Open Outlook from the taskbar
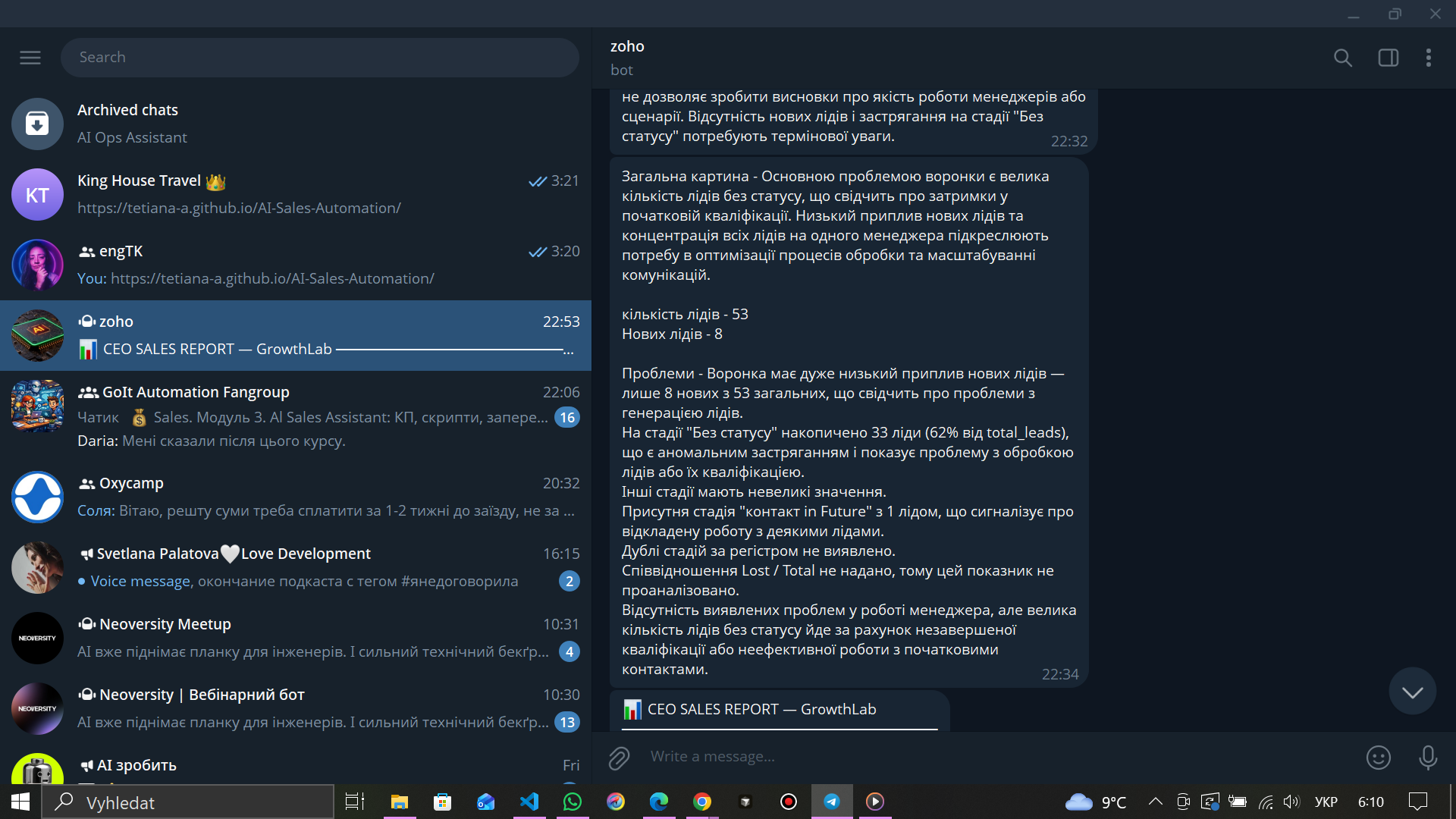Viewport: 1456px width, 819px height. (x=485, y=802)
